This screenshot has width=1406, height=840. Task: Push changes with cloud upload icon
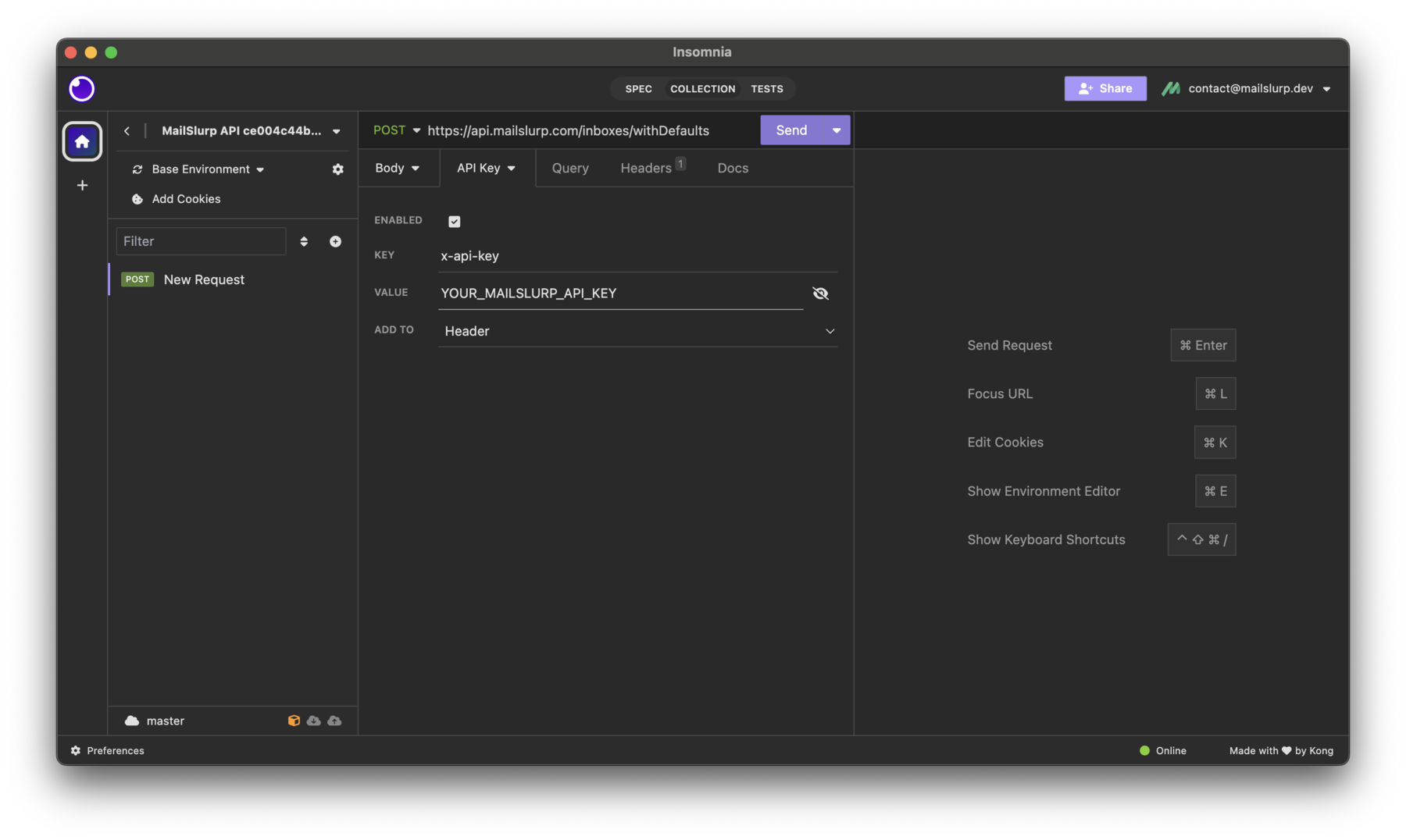pos(334,721)
